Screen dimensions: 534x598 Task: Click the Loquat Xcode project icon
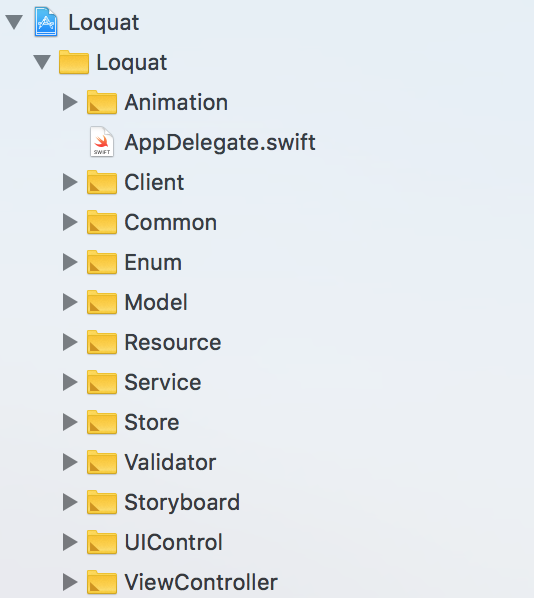pyautogui.click(x=46, y=22)
